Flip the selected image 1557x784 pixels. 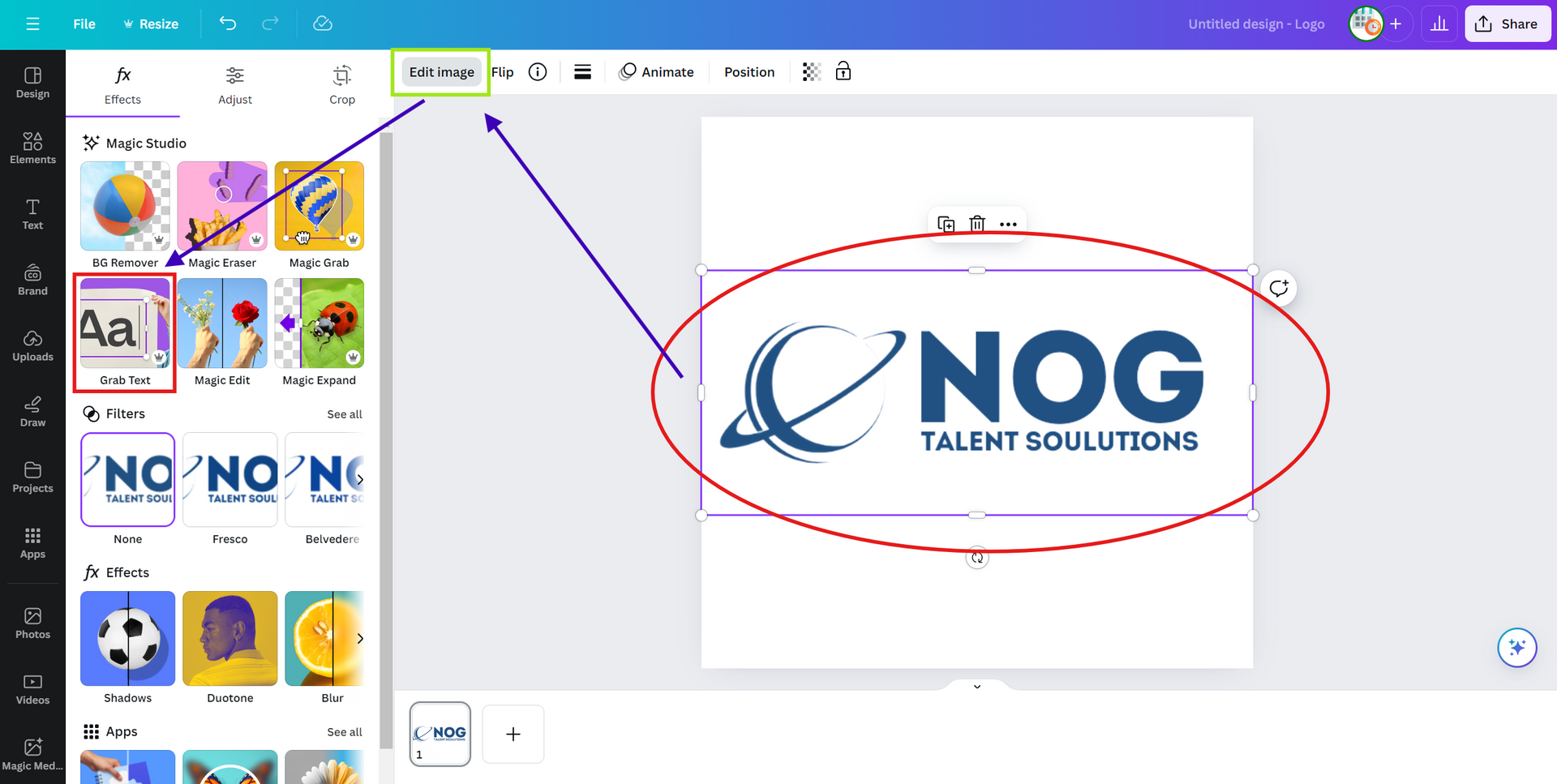tap(503, 72)
